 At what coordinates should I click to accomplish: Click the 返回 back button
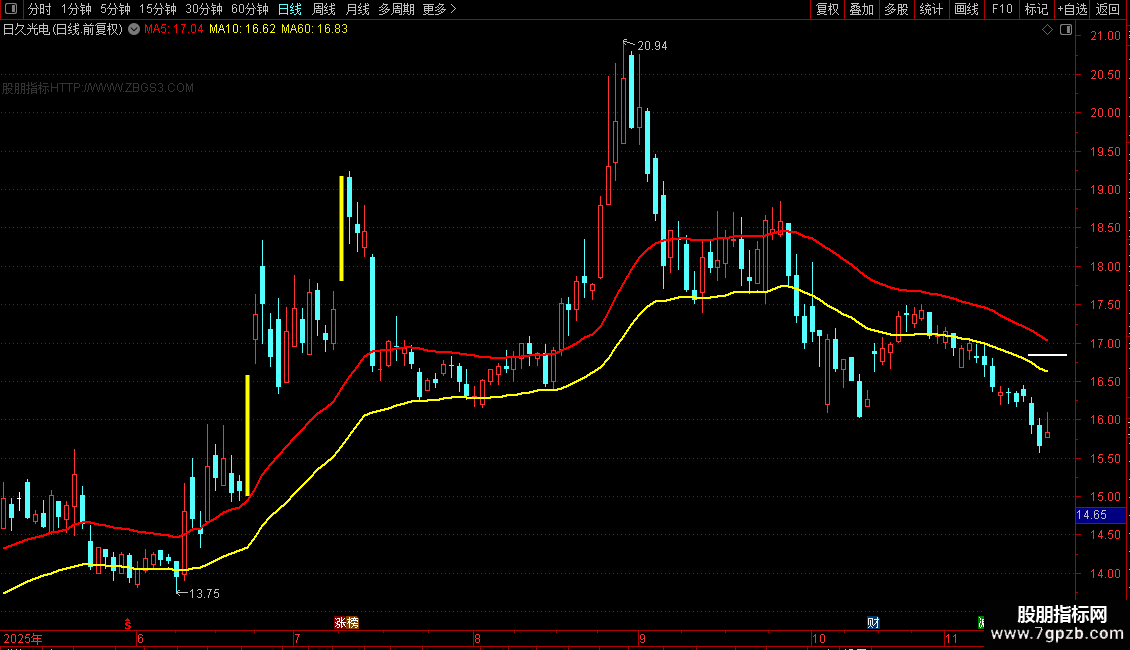coord(1108,9)
